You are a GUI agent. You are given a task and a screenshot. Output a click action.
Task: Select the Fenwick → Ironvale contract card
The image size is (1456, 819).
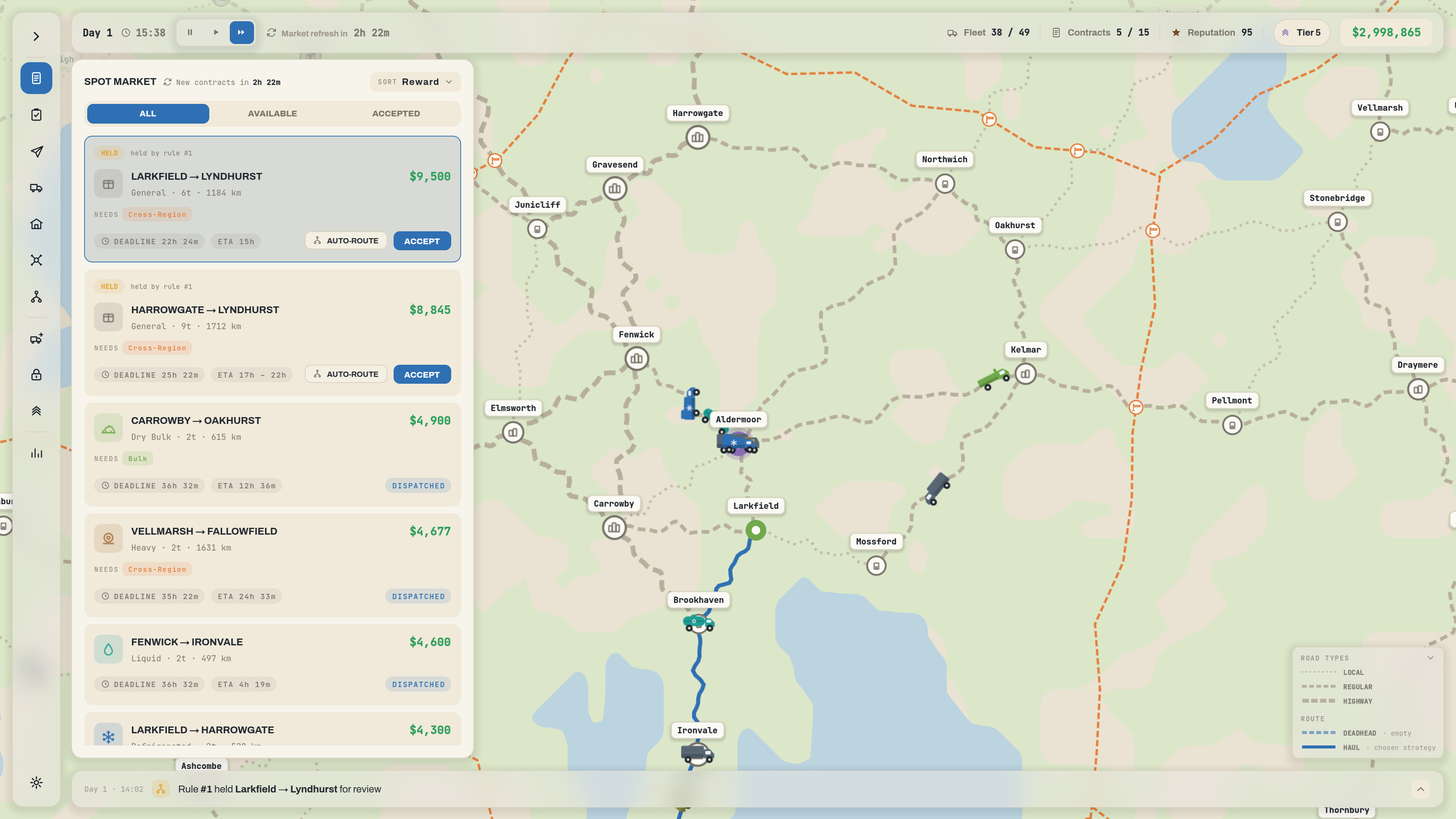pyautogui.click(x=273, y=665)
